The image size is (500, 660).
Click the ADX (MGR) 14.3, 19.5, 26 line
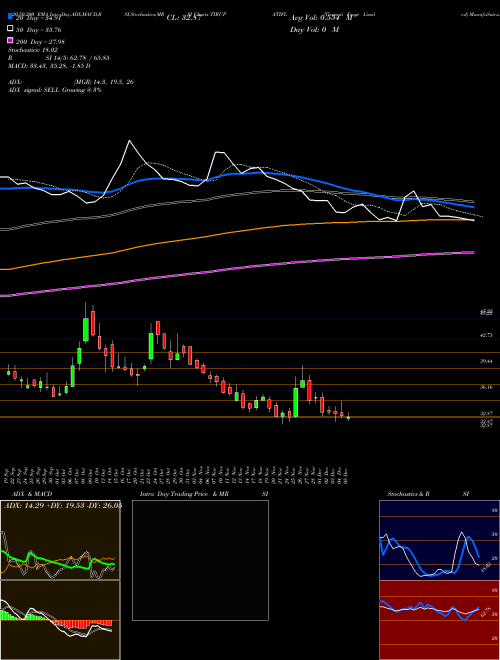click(71, 82)
